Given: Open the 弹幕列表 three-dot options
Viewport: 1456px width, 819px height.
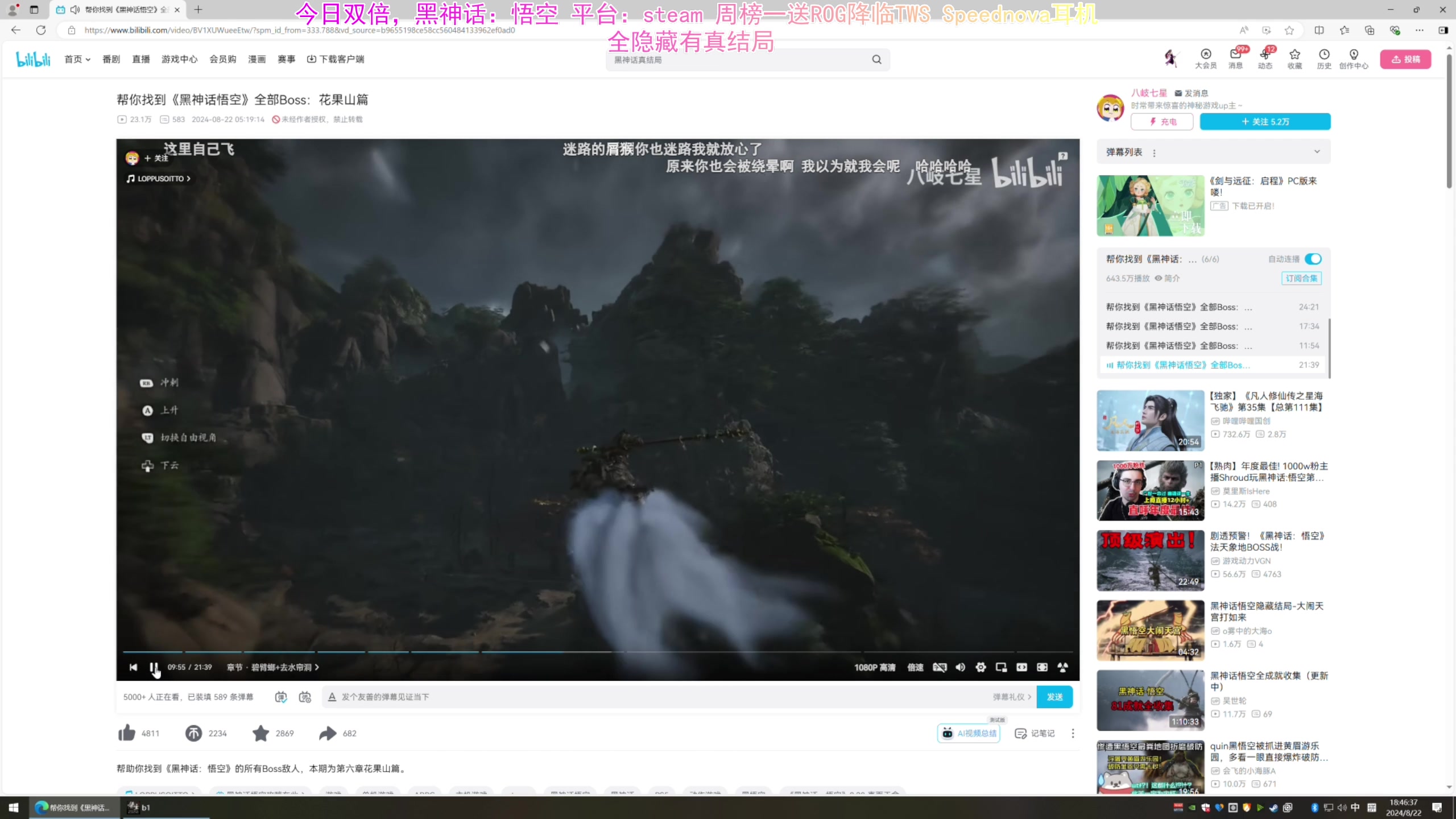Looking at the screenshot, I should pos(1154,152).
